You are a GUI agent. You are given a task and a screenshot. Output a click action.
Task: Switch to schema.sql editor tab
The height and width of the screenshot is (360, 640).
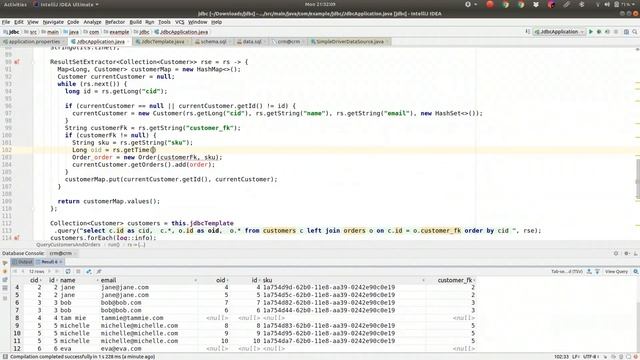pos(212,42)
